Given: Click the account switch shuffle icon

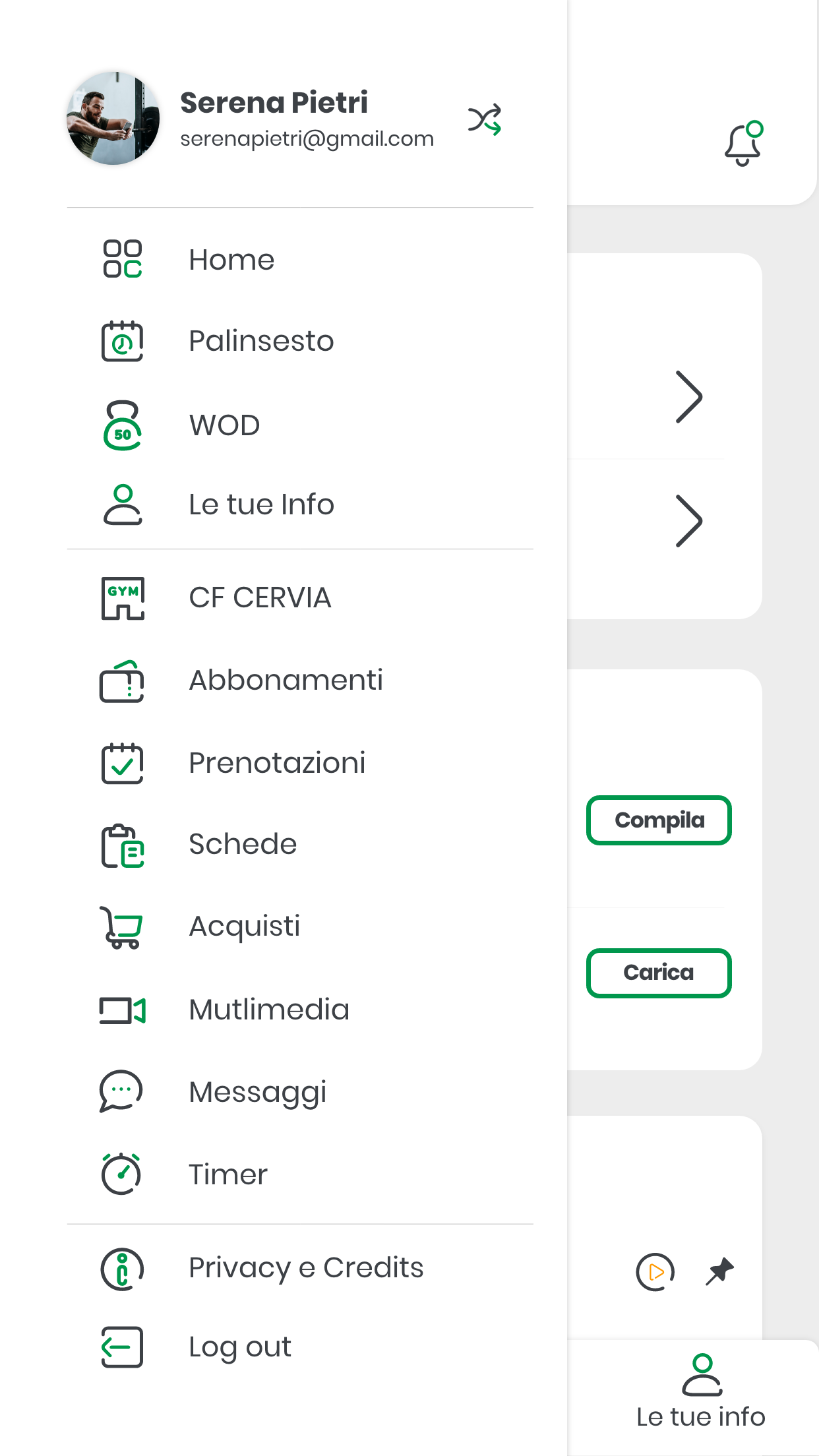Looking at the screenshot, I should (485, 119).
